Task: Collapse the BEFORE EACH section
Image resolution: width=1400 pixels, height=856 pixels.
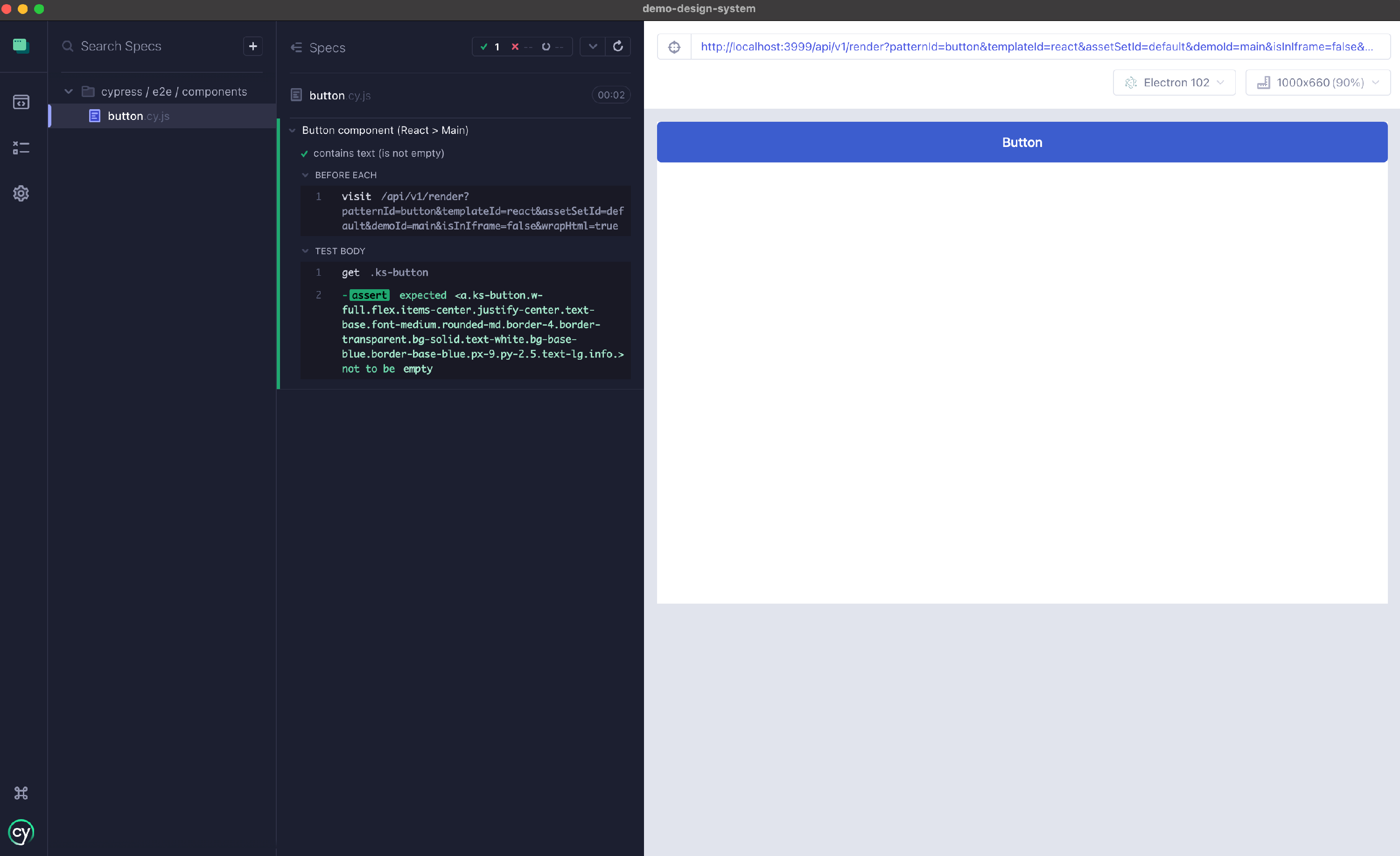Action: coord(306,175)
